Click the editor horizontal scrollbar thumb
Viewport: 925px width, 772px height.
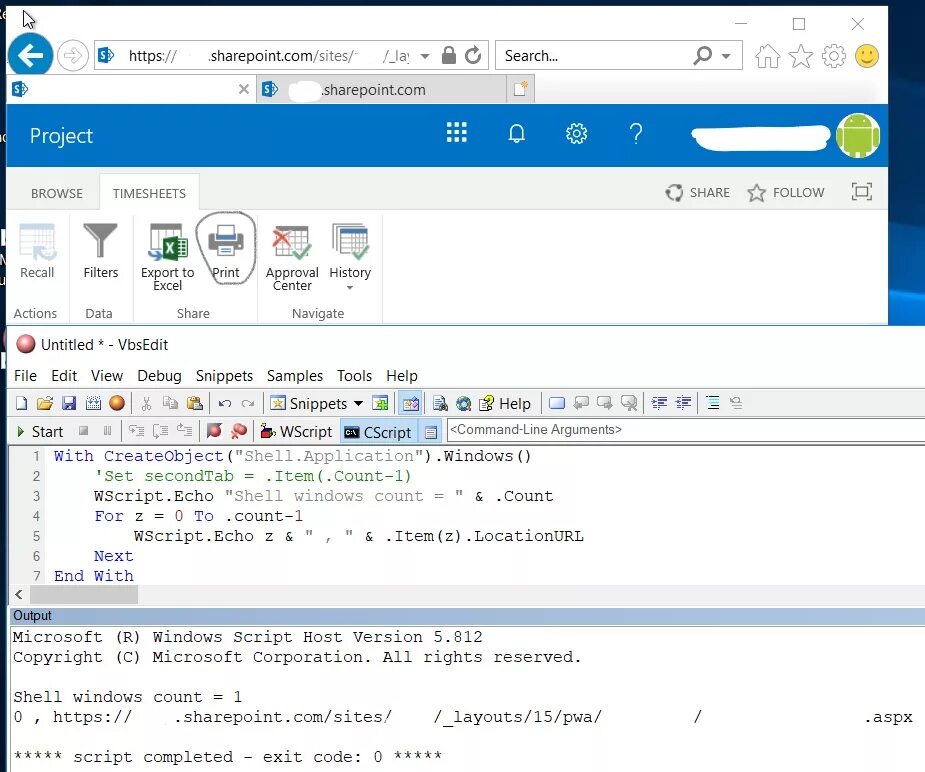pyautogui.click(x=84, y=594)
